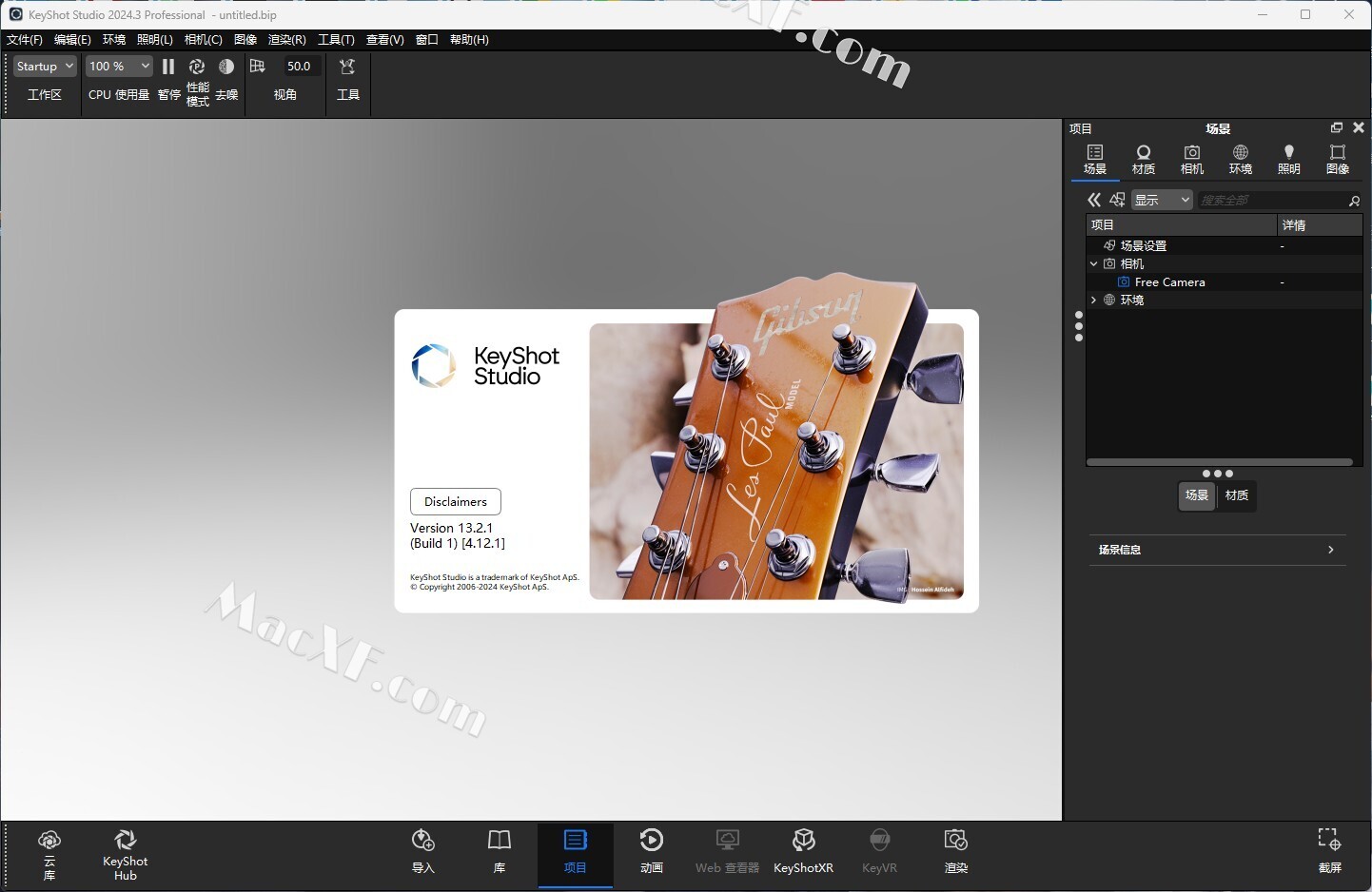Click the scene tree search field
Image resolution: width=1372 pixels, height=892 pixels.
click(1271, 200)
